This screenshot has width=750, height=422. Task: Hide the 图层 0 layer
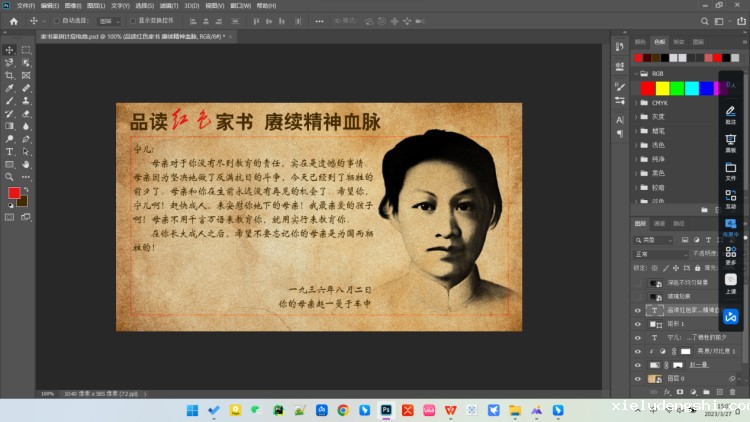point(638,379)
